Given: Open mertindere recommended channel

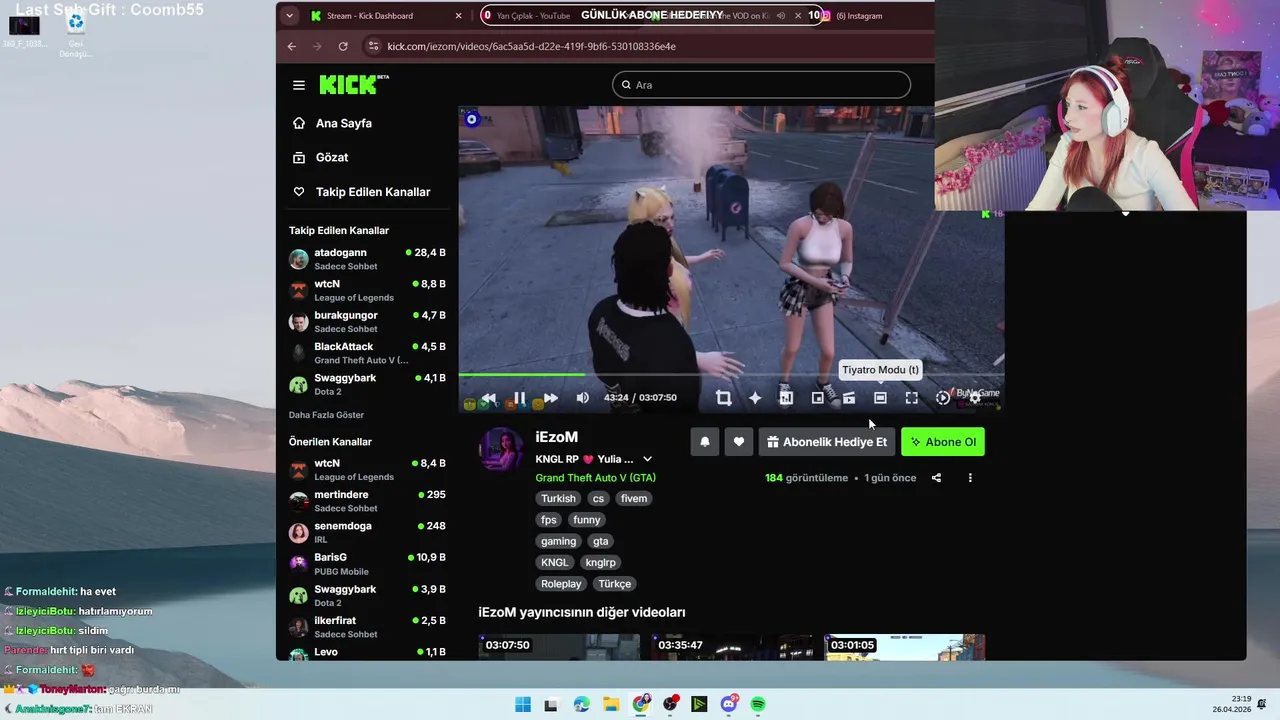Looking at the screenshot, I should point(367,501).
